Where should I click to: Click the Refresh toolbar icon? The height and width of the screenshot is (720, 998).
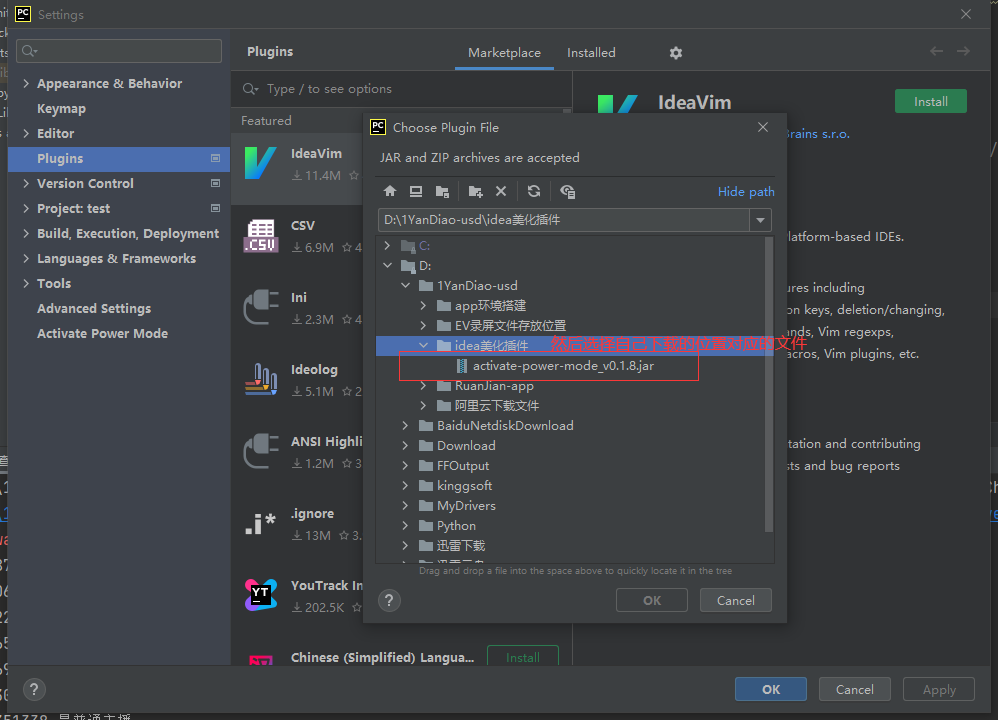coord(534,191)
